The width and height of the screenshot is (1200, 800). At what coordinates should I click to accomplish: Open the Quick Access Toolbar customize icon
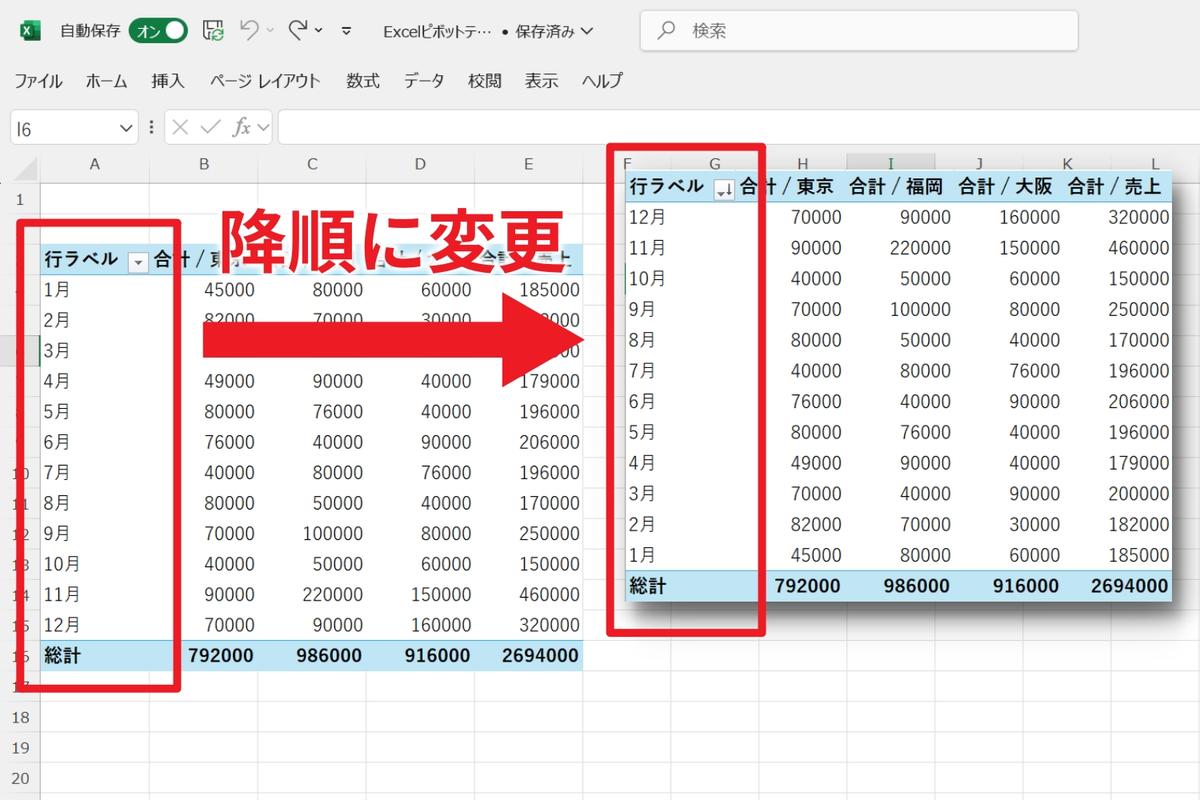tap(344, 31)
